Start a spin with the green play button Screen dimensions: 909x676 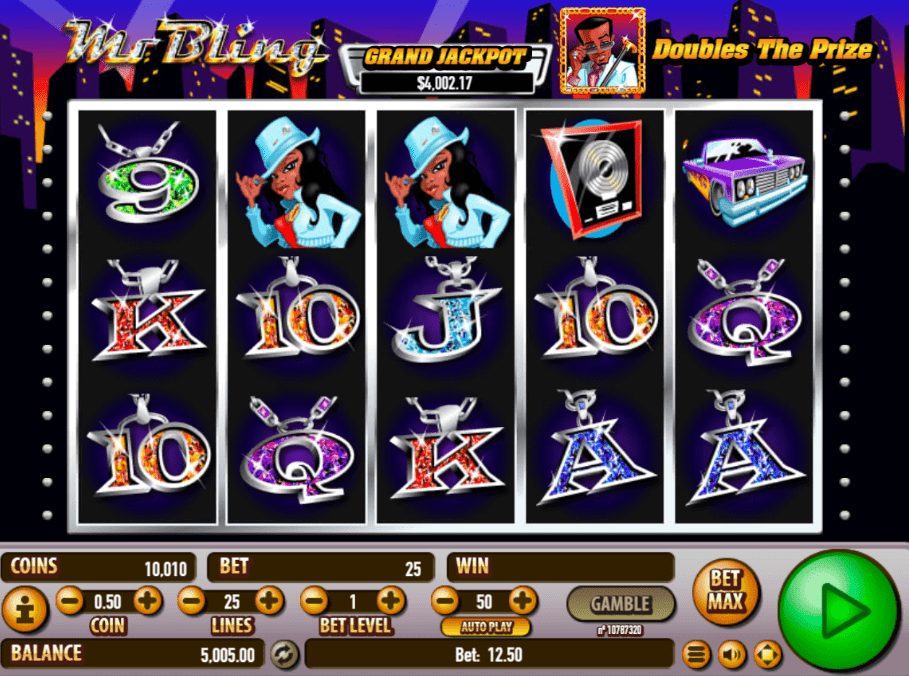tap(839, 610)
